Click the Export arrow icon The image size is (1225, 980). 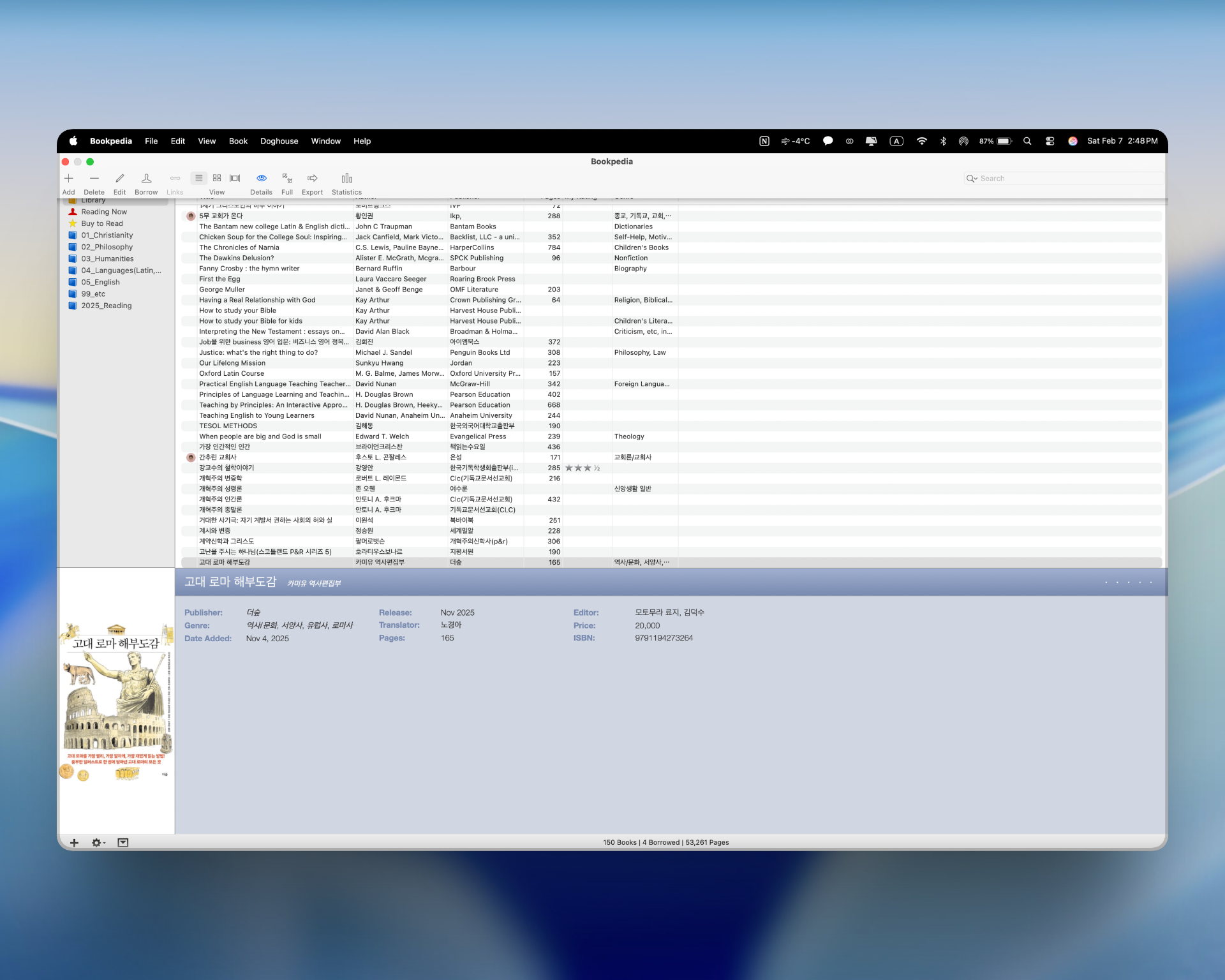tap(312, 179)
